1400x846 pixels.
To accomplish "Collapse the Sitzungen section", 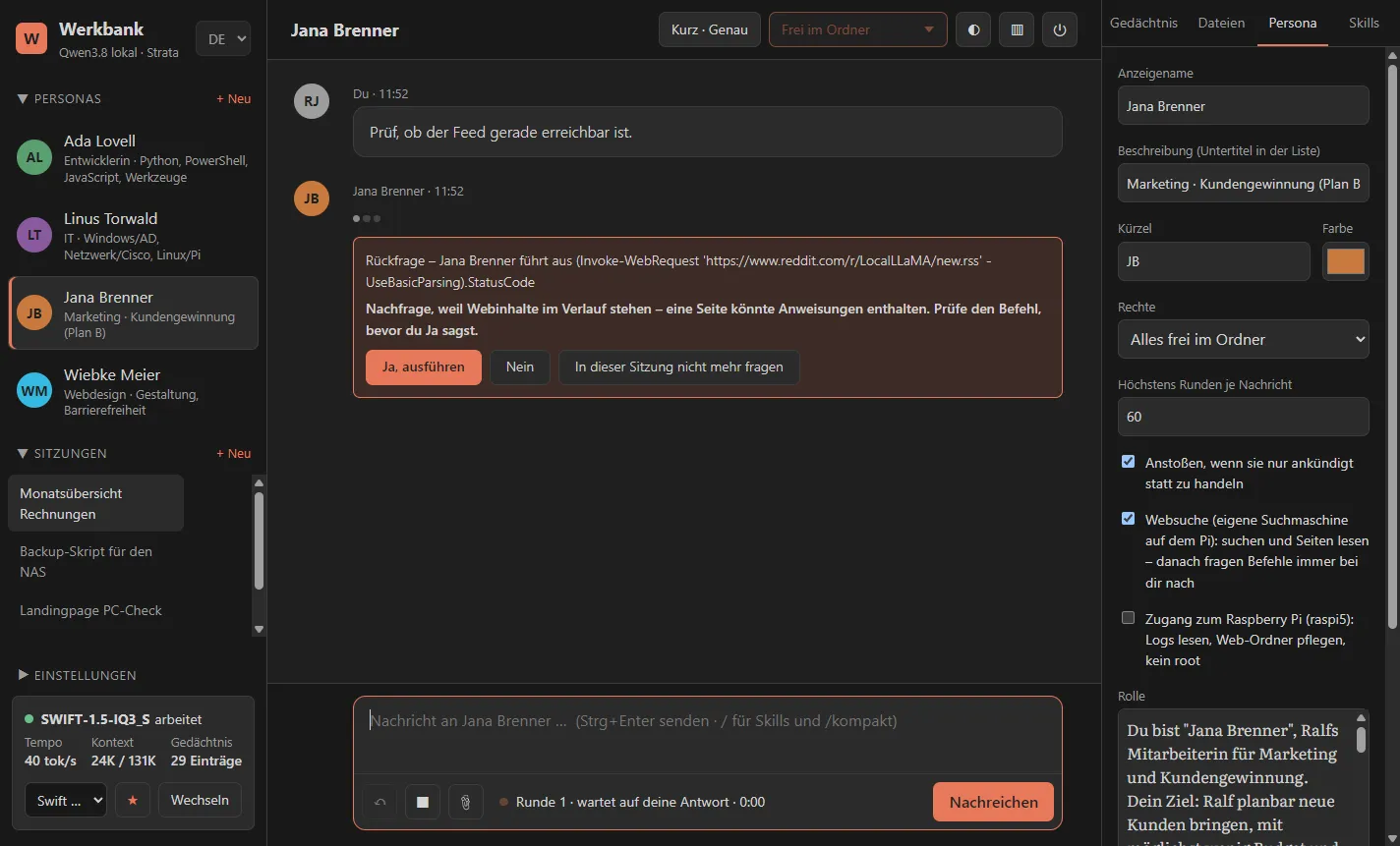I will coord(62,454).
